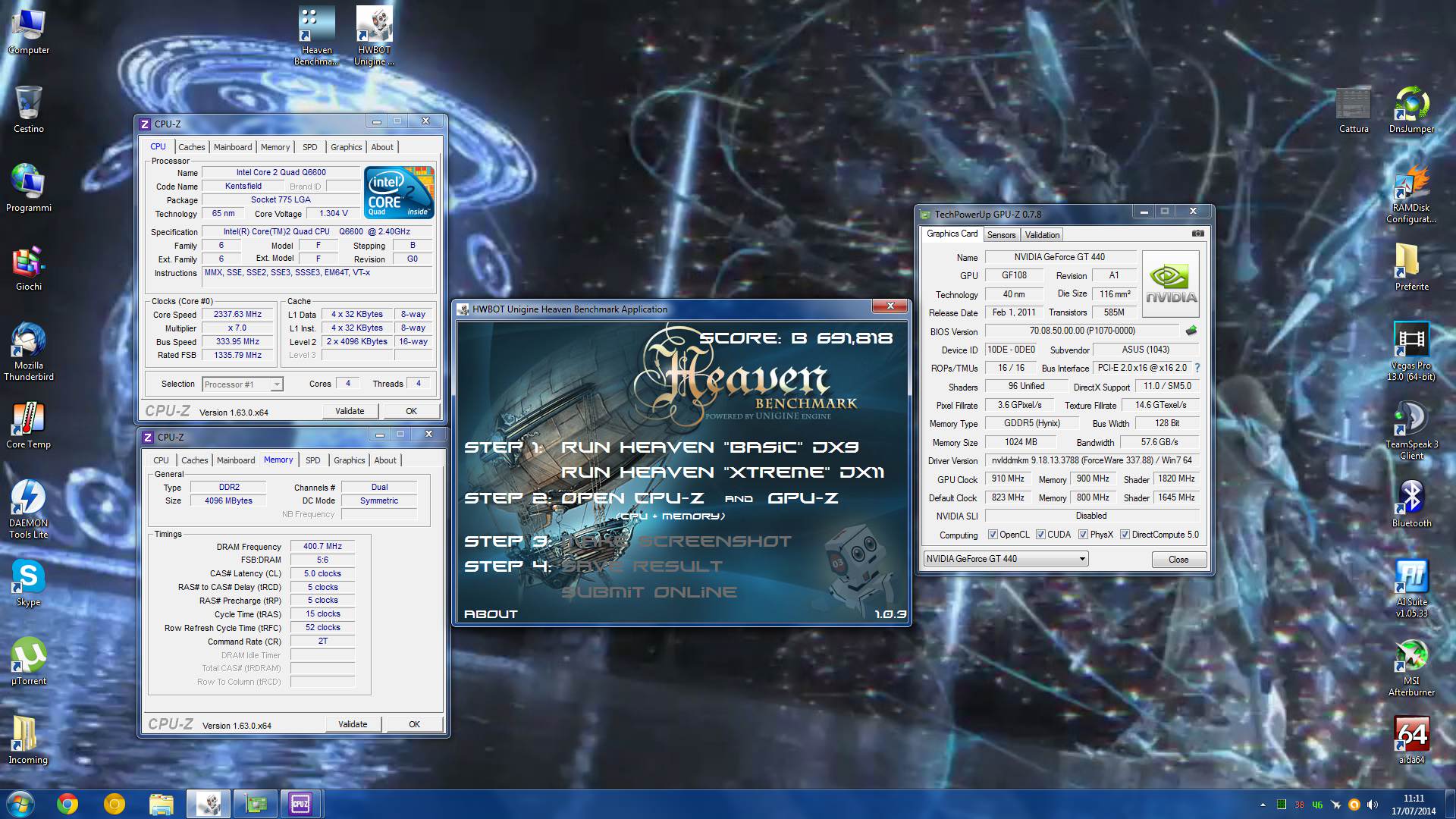
Task: Open the Giochi desktop icon
Action: tap(28, 267)
